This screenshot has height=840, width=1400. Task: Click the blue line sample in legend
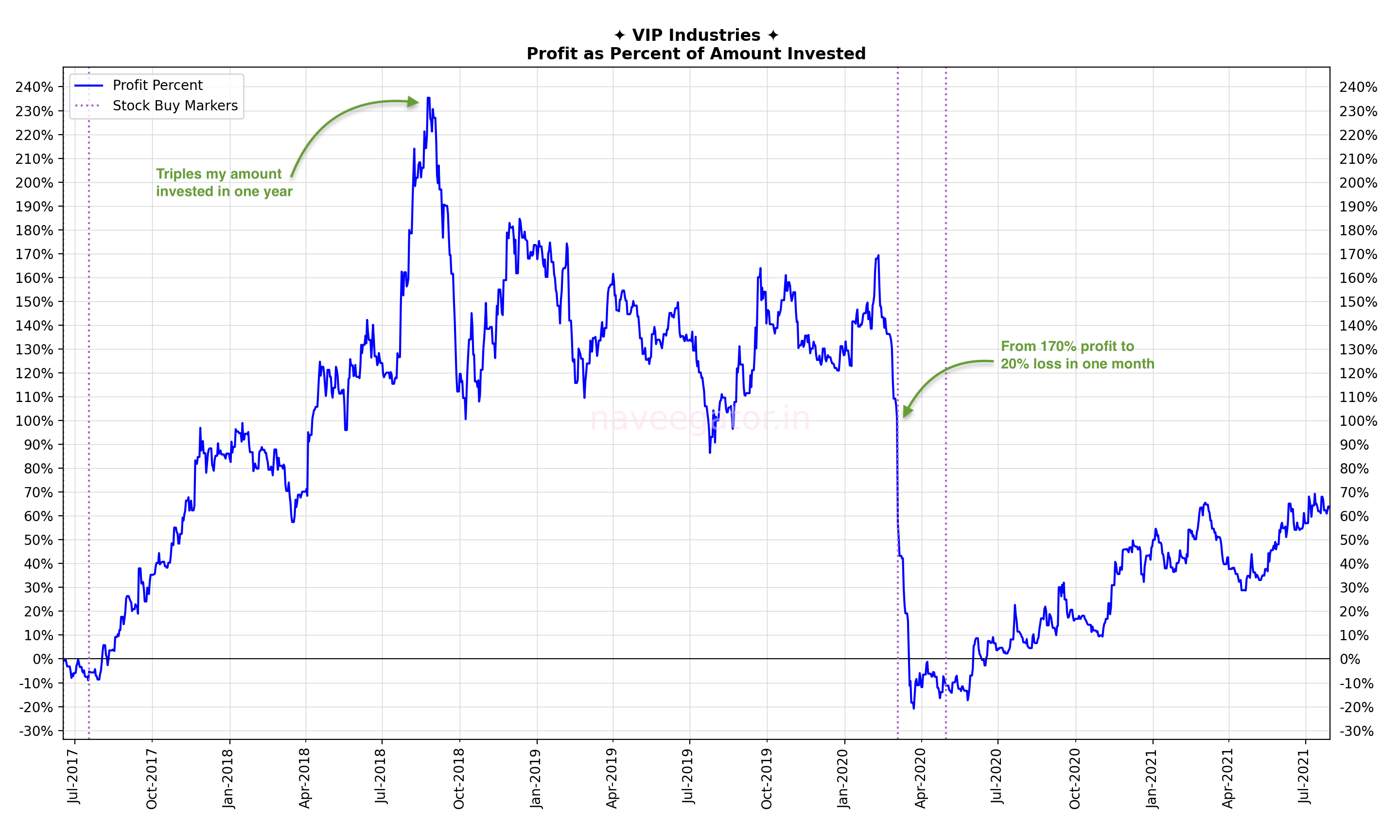[89, 86]
